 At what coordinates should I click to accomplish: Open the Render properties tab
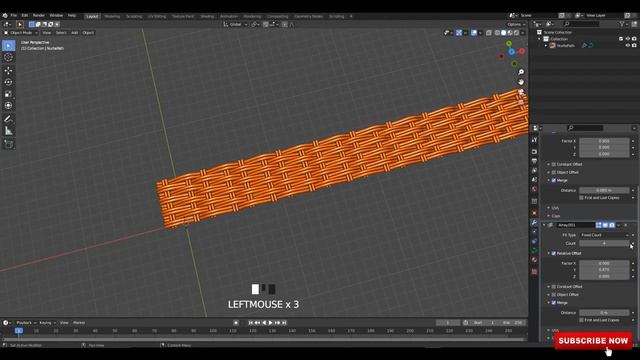click(534, 151)
